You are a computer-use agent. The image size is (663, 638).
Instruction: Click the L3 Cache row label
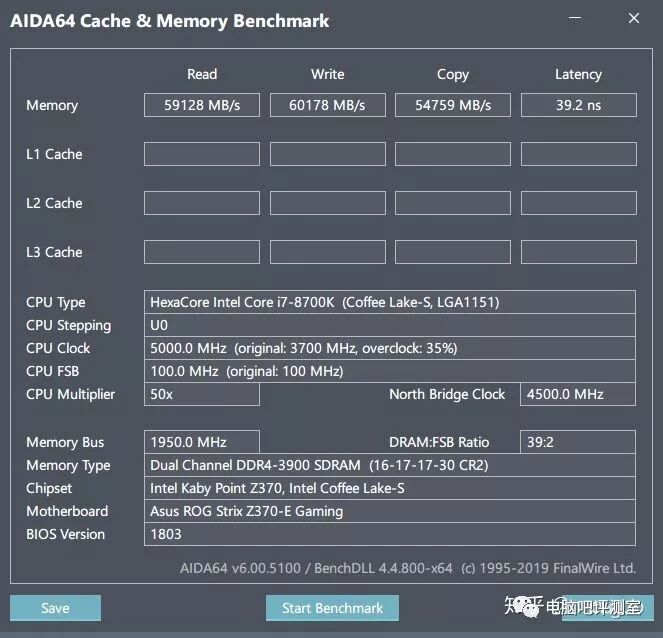click(x=54, y=252)
